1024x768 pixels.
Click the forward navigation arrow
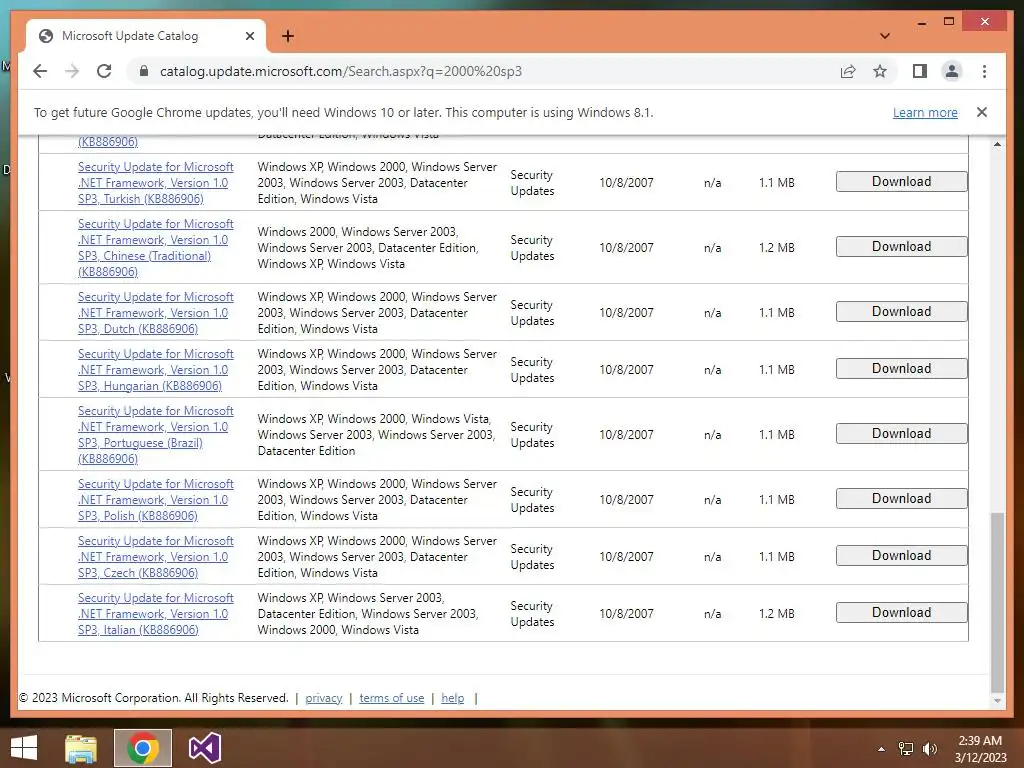[72, 71]
